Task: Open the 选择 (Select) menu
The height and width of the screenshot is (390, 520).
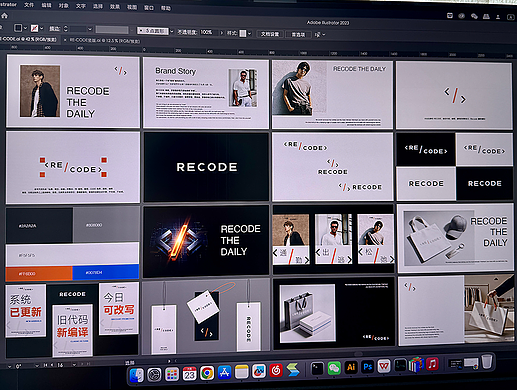Action: tap(98, 6)
